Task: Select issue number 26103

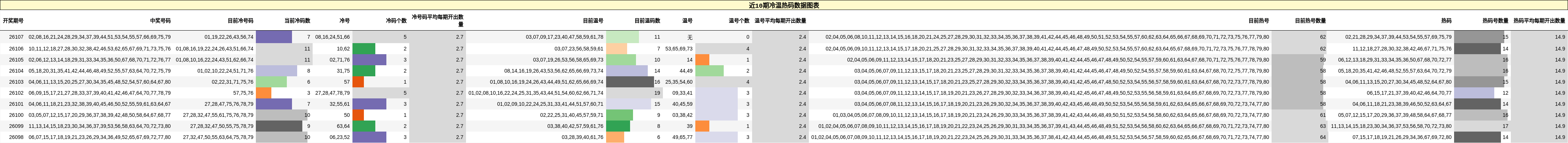Action: coord(17,81)
